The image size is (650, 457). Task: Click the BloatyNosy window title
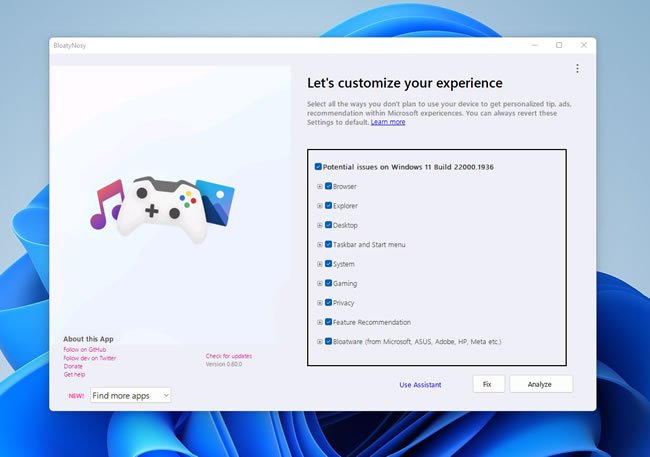tap(70, 45)
